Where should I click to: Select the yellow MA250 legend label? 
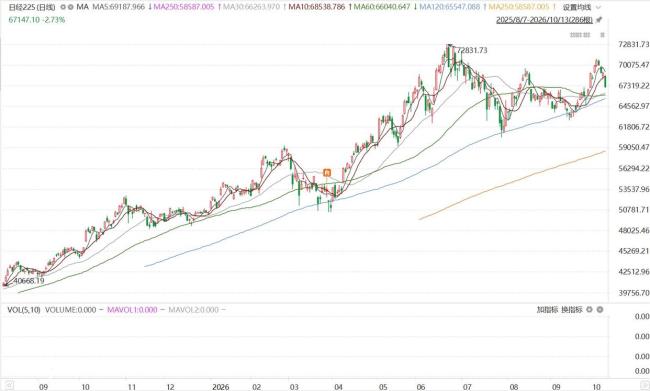pyautogui.click(x=519, y=7)
